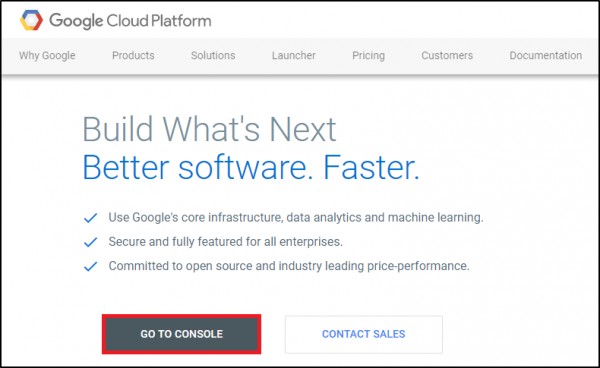Click the "Cloud Platform" header text
This screenshot has height=368, width=600.
(x=159, y=21)
